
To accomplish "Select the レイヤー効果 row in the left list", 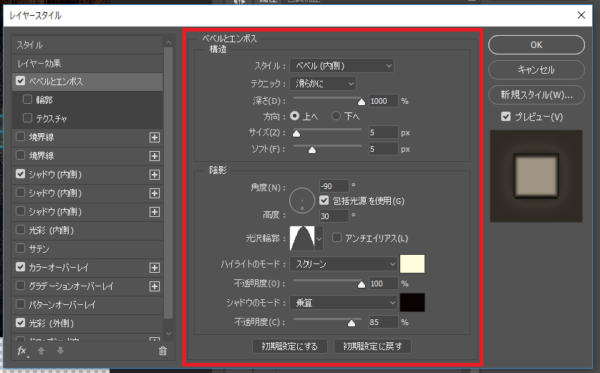I will click(88, 63).
